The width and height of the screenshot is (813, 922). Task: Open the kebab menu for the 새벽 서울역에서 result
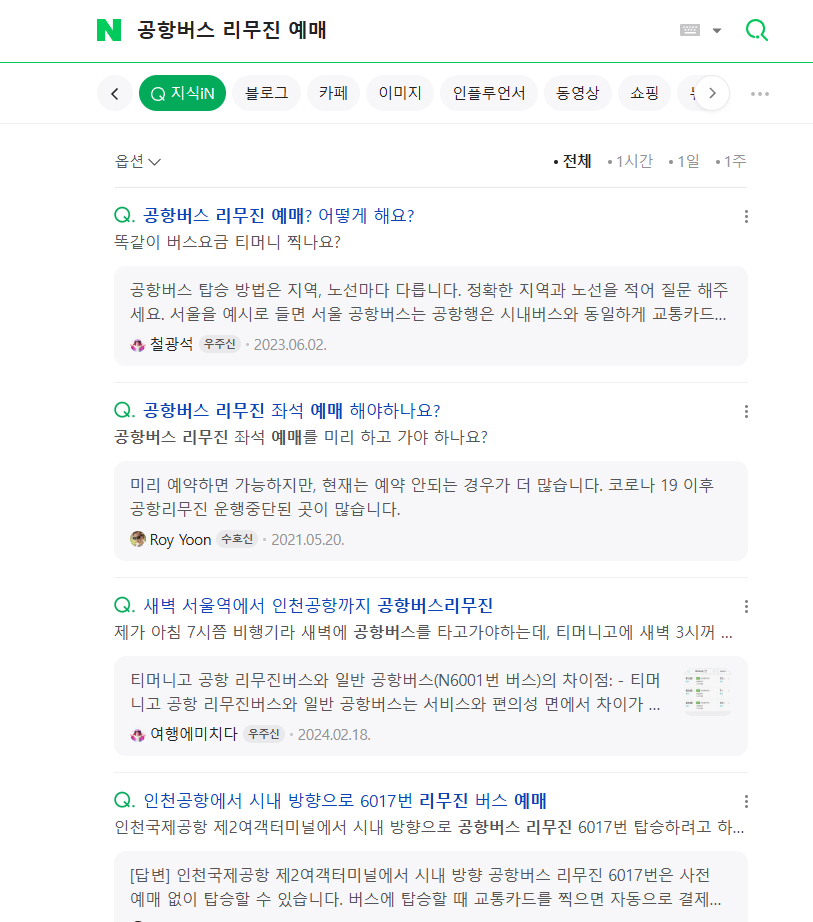[x=746, y=606]
